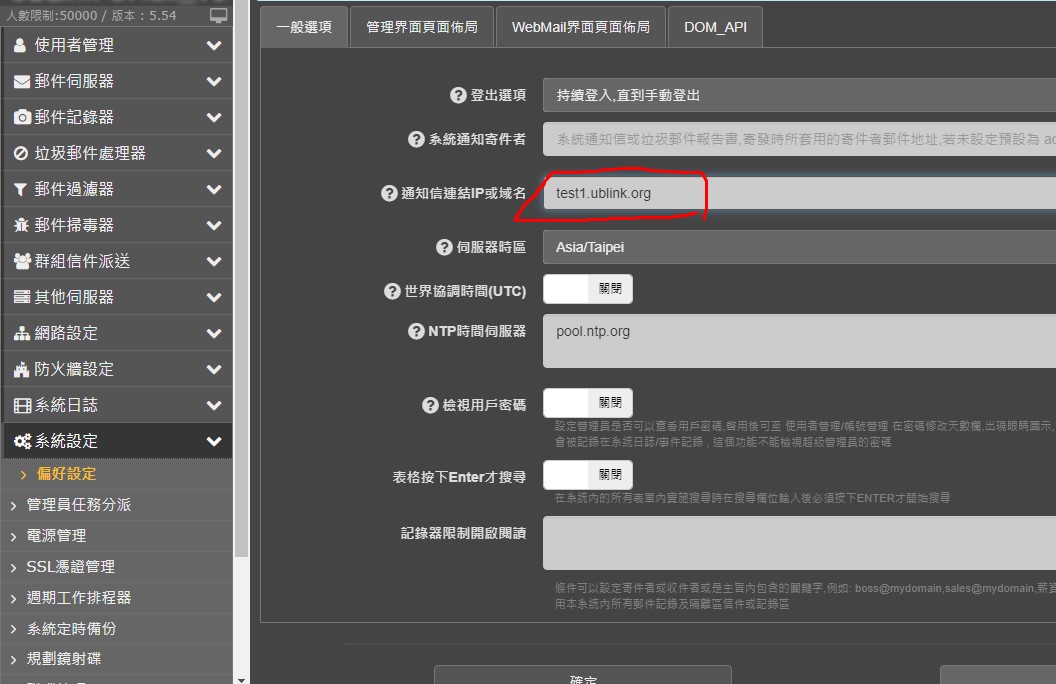Enable the 表格按下Enter才搜尋 switch
This screenshot has height=684, width=1056.
point(588,475)
